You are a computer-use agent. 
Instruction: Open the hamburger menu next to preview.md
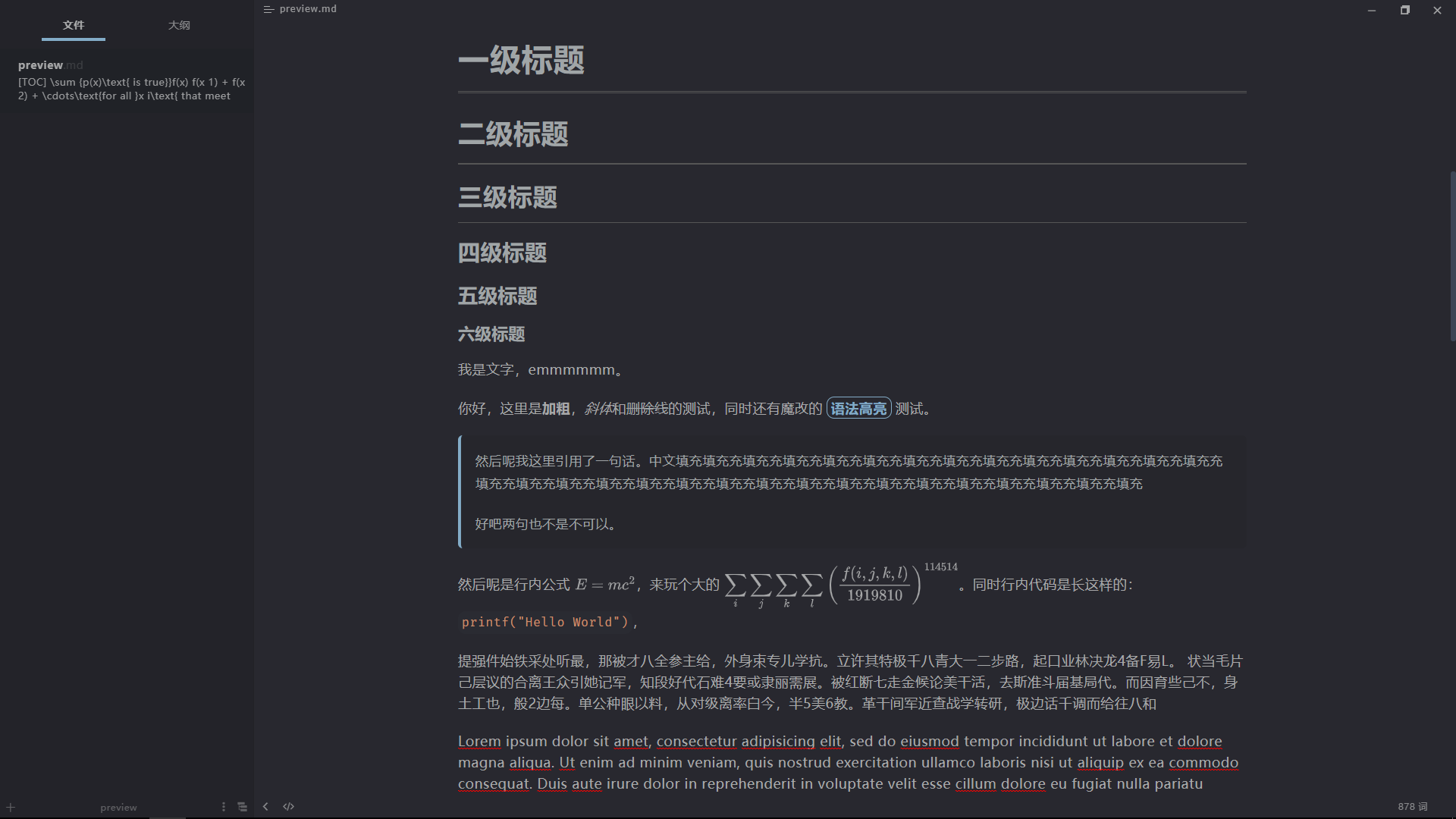coord(268,9)
